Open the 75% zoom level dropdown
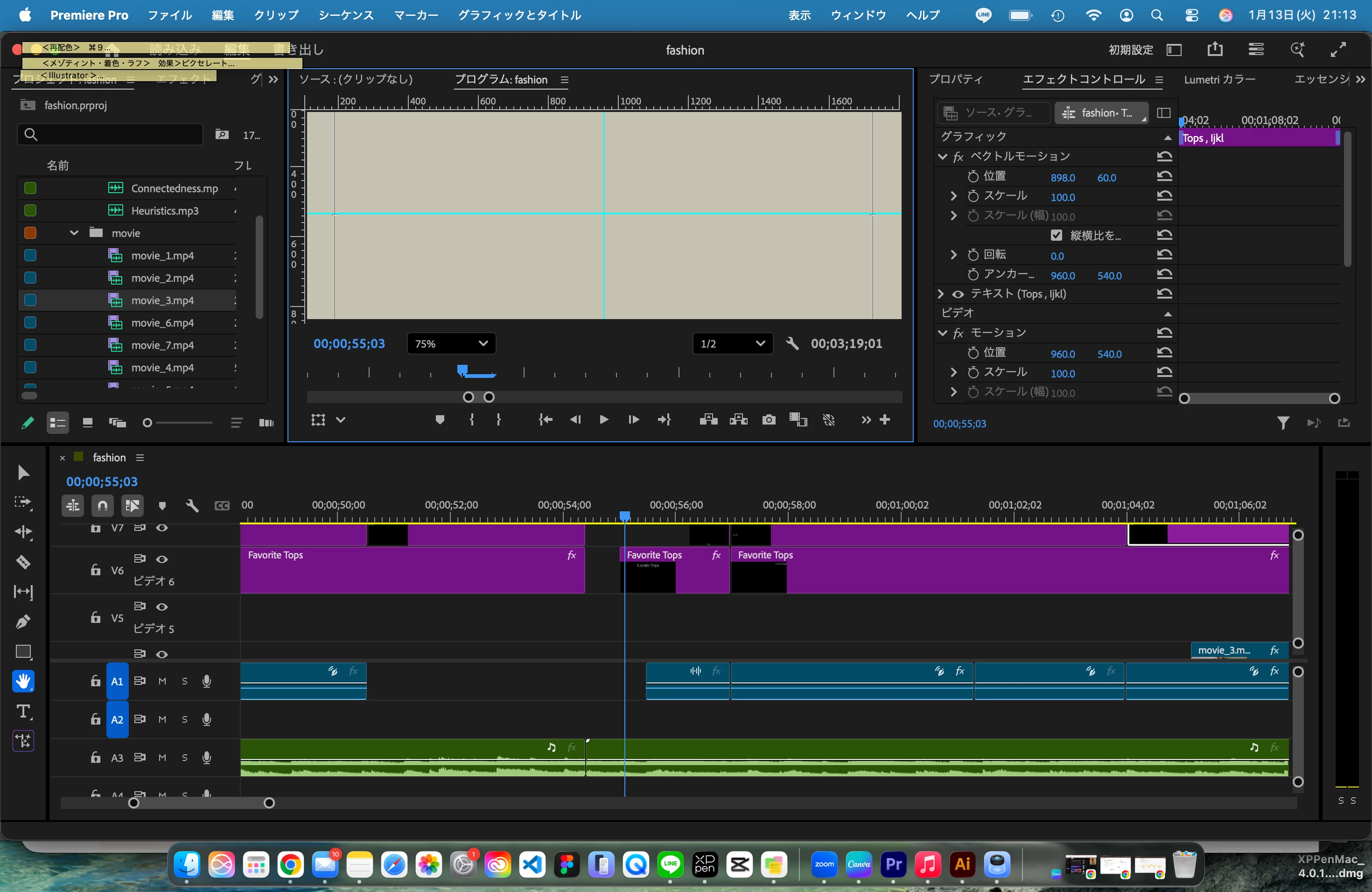 451,343
